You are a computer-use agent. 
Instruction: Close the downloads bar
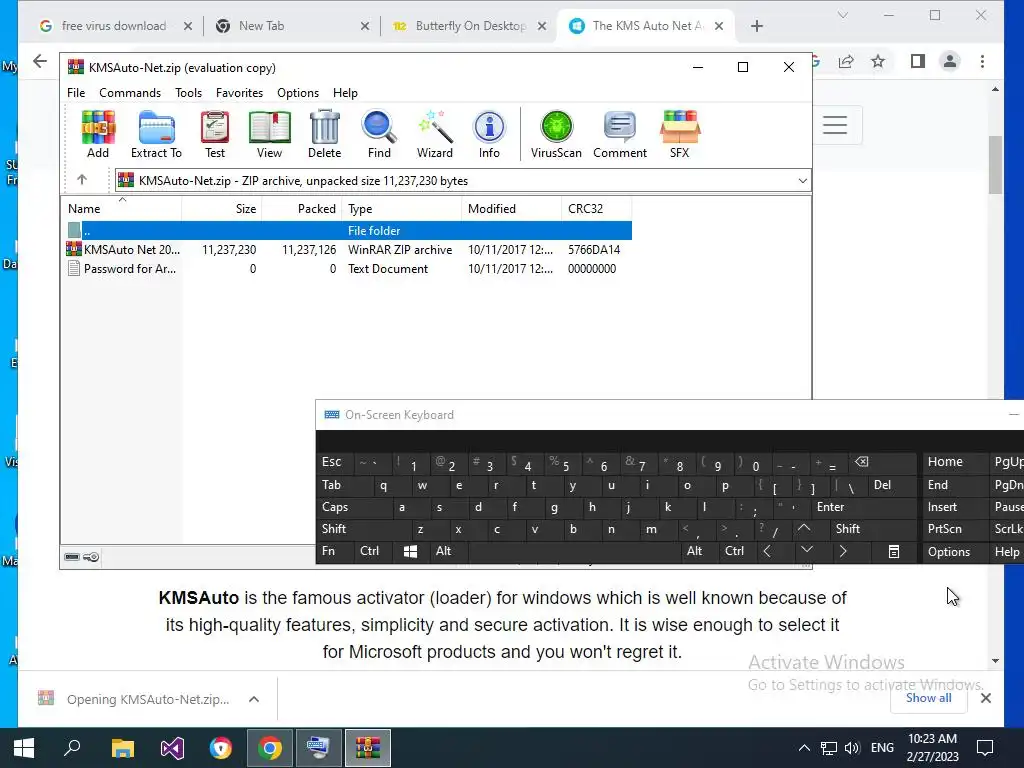click(986, 698)
